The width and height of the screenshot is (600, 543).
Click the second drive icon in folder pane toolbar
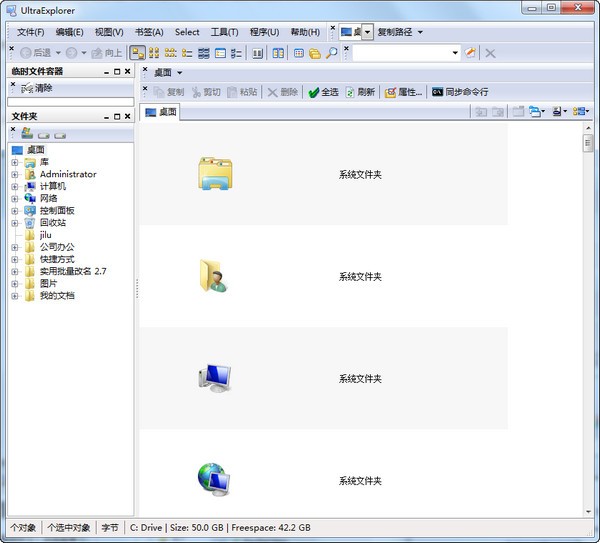coord(60,135)
